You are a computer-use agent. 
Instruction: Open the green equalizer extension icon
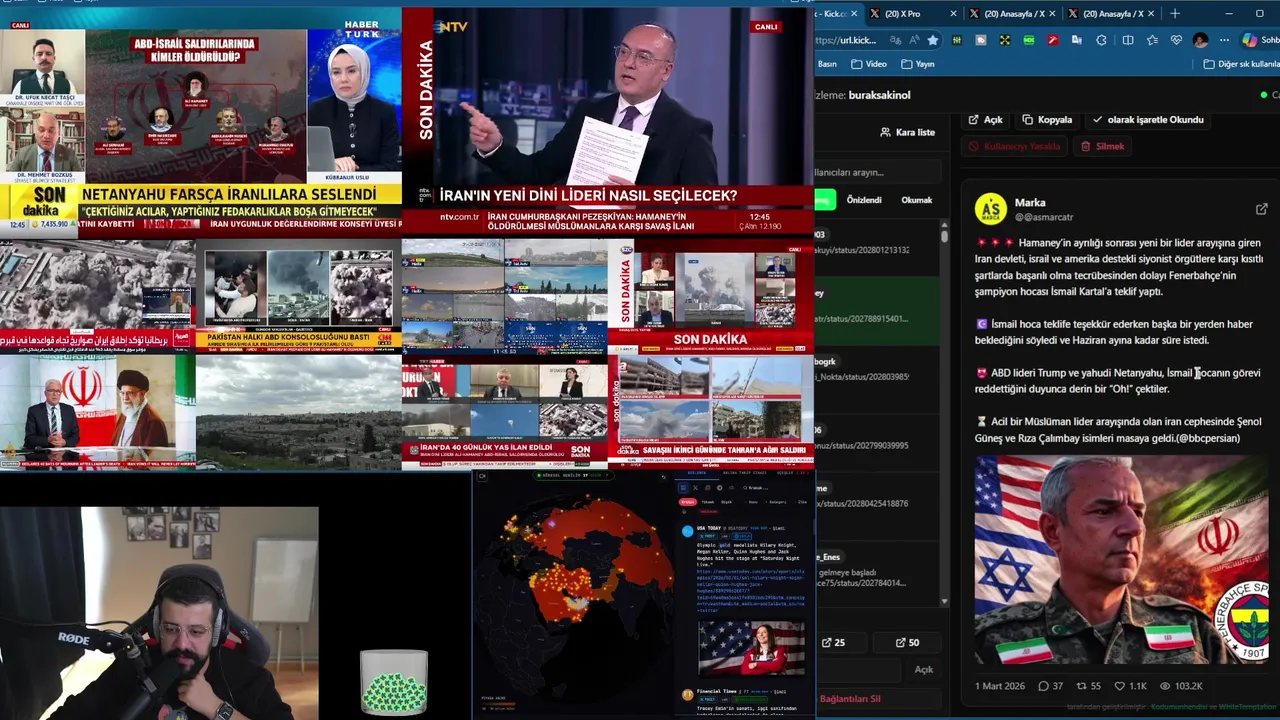[x=957, y=40]
